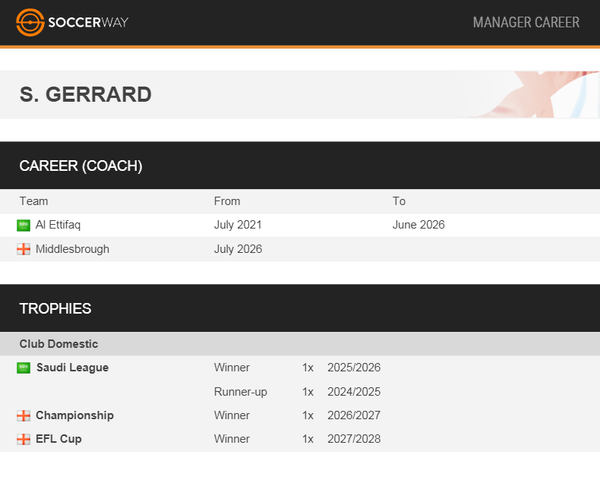Click the Club Domestic category row
The height and width of the screenshot is (486, 600).
[300, 344]
